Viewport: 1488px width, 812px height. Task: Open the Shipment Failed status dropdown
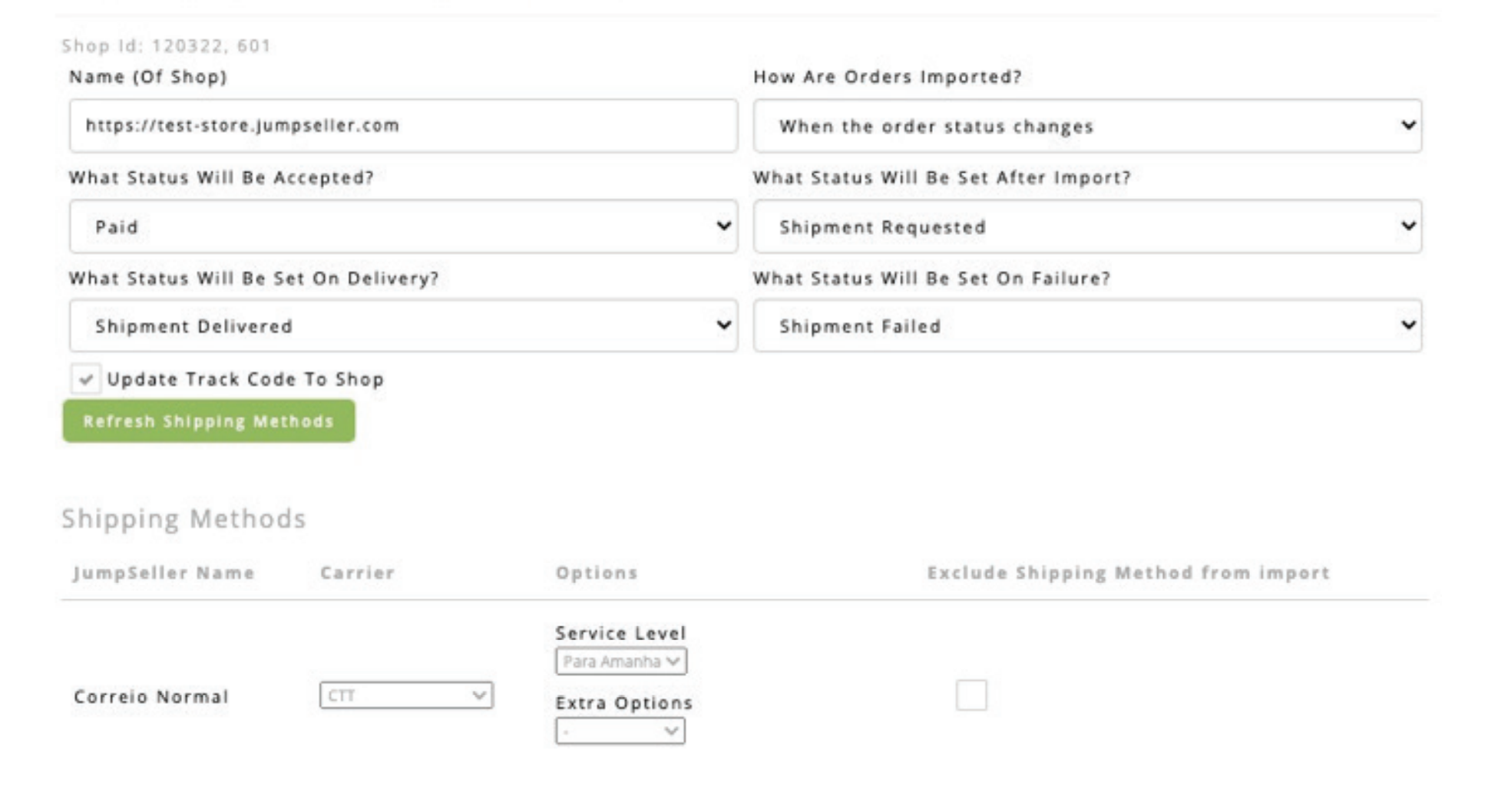(1086, 326)
